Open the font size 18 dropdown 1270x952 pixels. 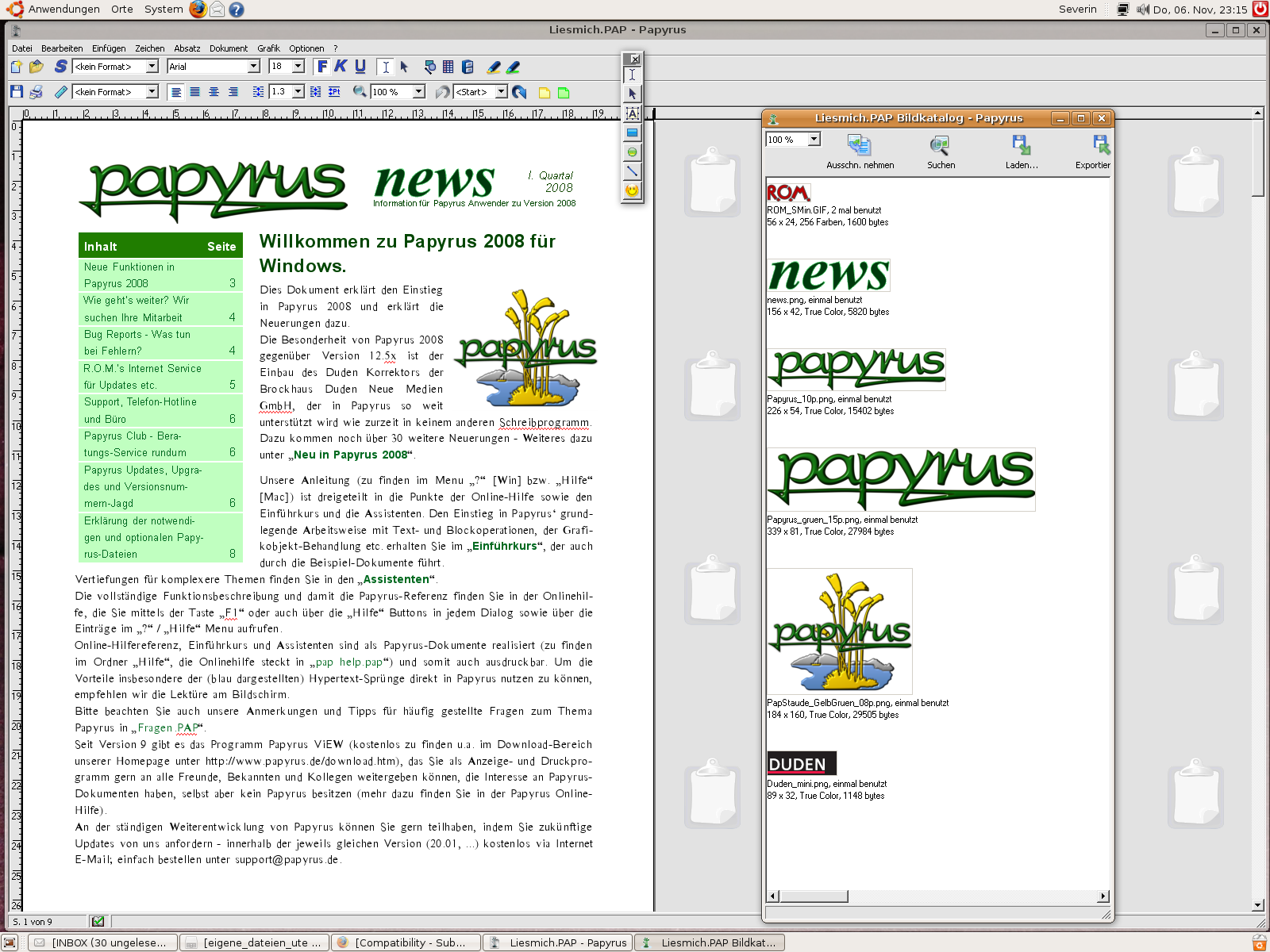pyautogui.click(x=297, y=67)
